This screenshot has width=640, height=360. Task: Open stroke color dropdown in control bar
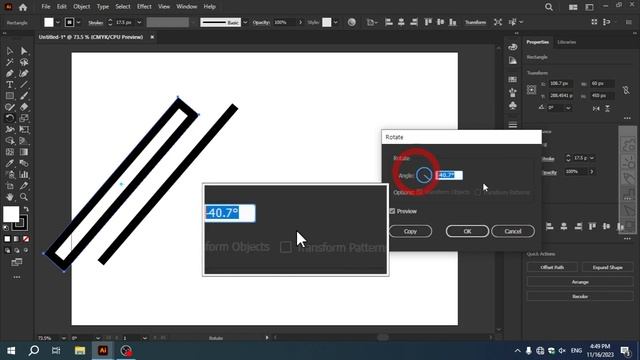coord(78,22)
